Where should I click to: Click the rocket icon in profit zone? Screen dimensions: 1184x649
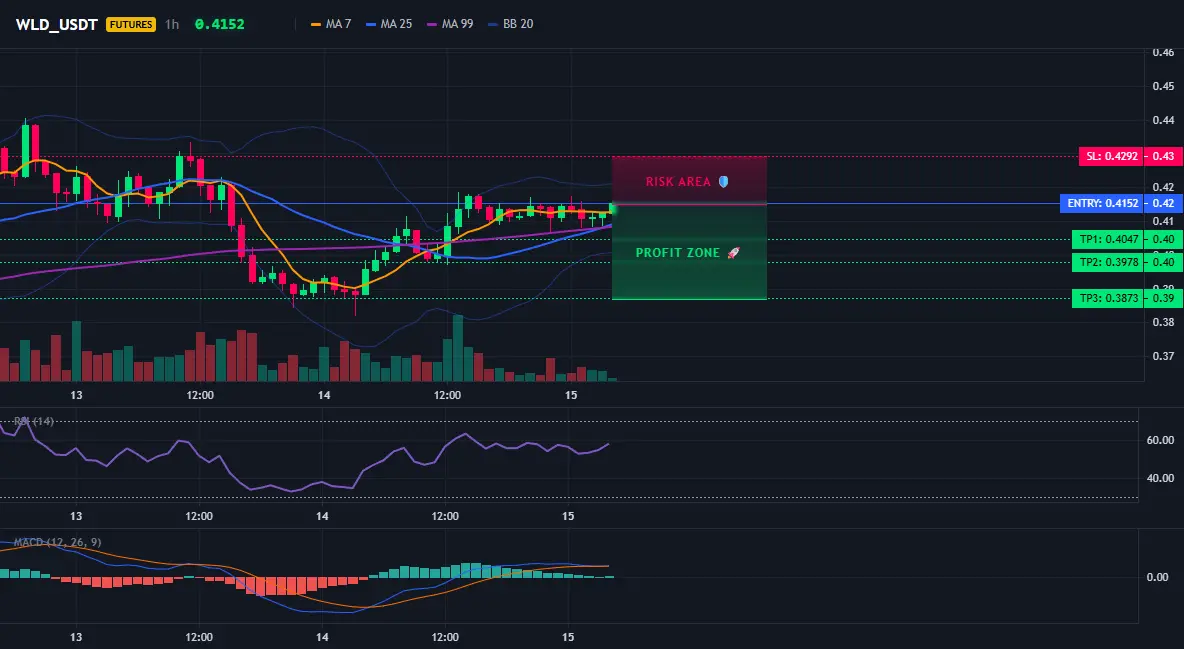click(x=733, y=253)
